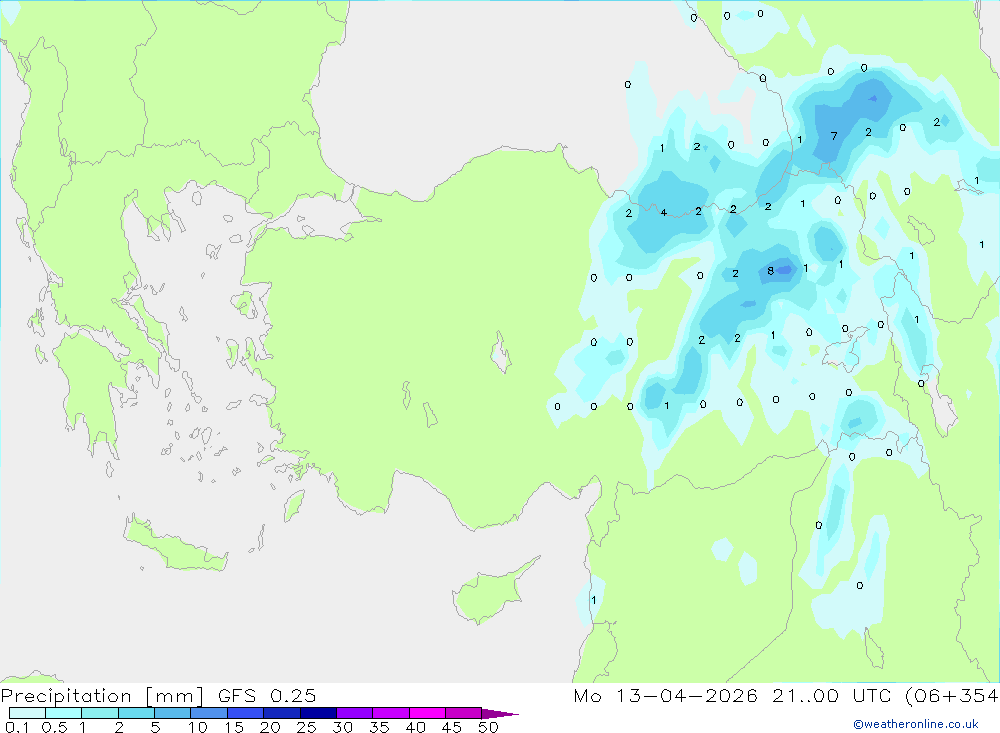1000x733 pixels.
Task: Click the '25' legend scale label
Action: tap(307, 727)
